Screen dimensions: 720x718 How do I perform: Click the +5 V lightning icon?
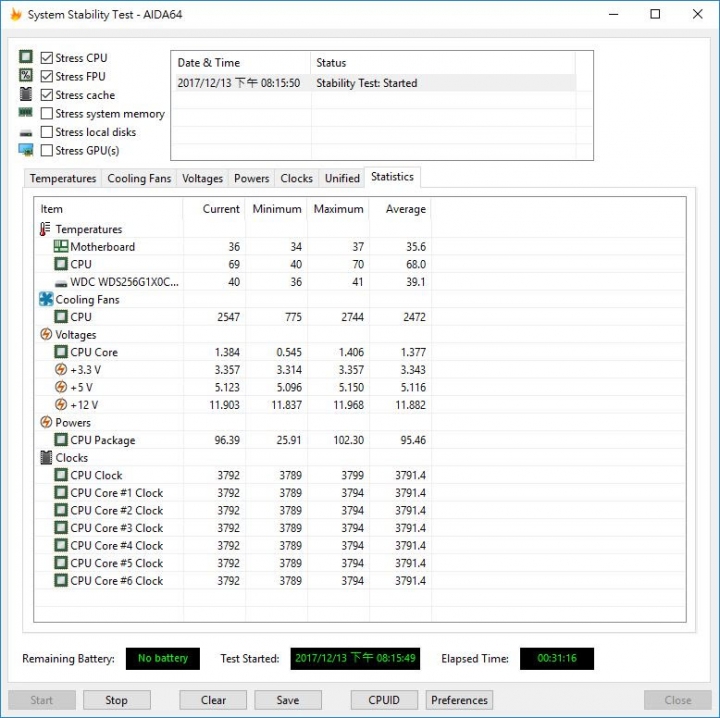click(61, 387)
